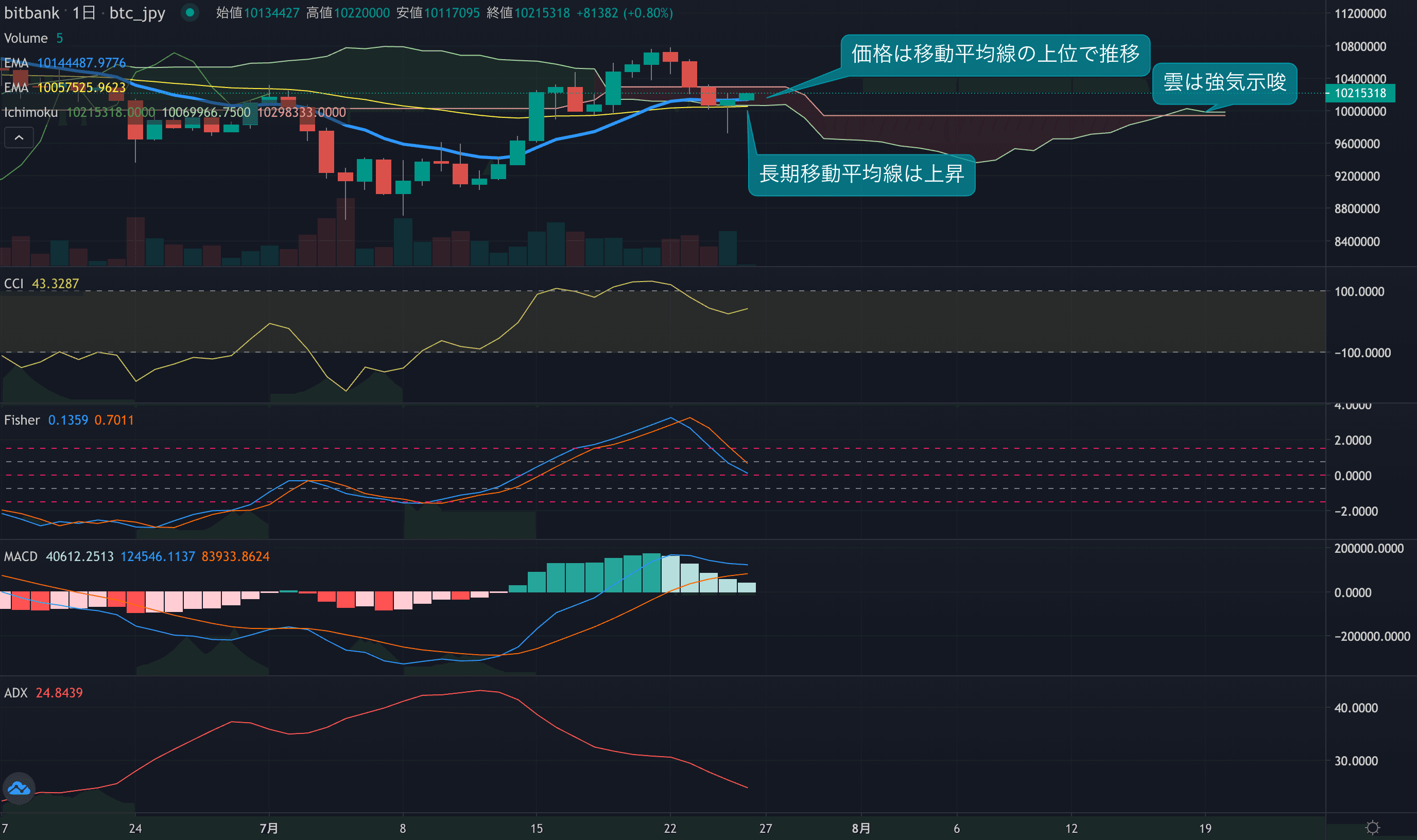
Task: Collapse the indicator legend with the chevron
Action: pos(19,137)
